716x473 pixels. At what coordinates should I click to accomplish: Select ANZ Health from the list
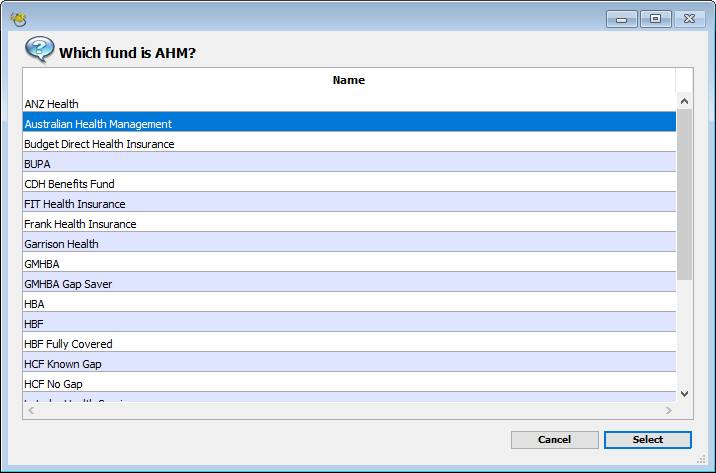click(x=52, y=104)
